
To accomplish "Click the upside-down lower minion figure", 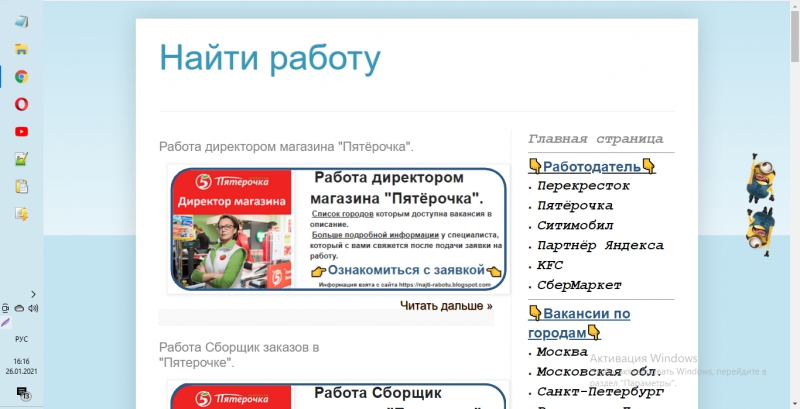I will (761, 232).
